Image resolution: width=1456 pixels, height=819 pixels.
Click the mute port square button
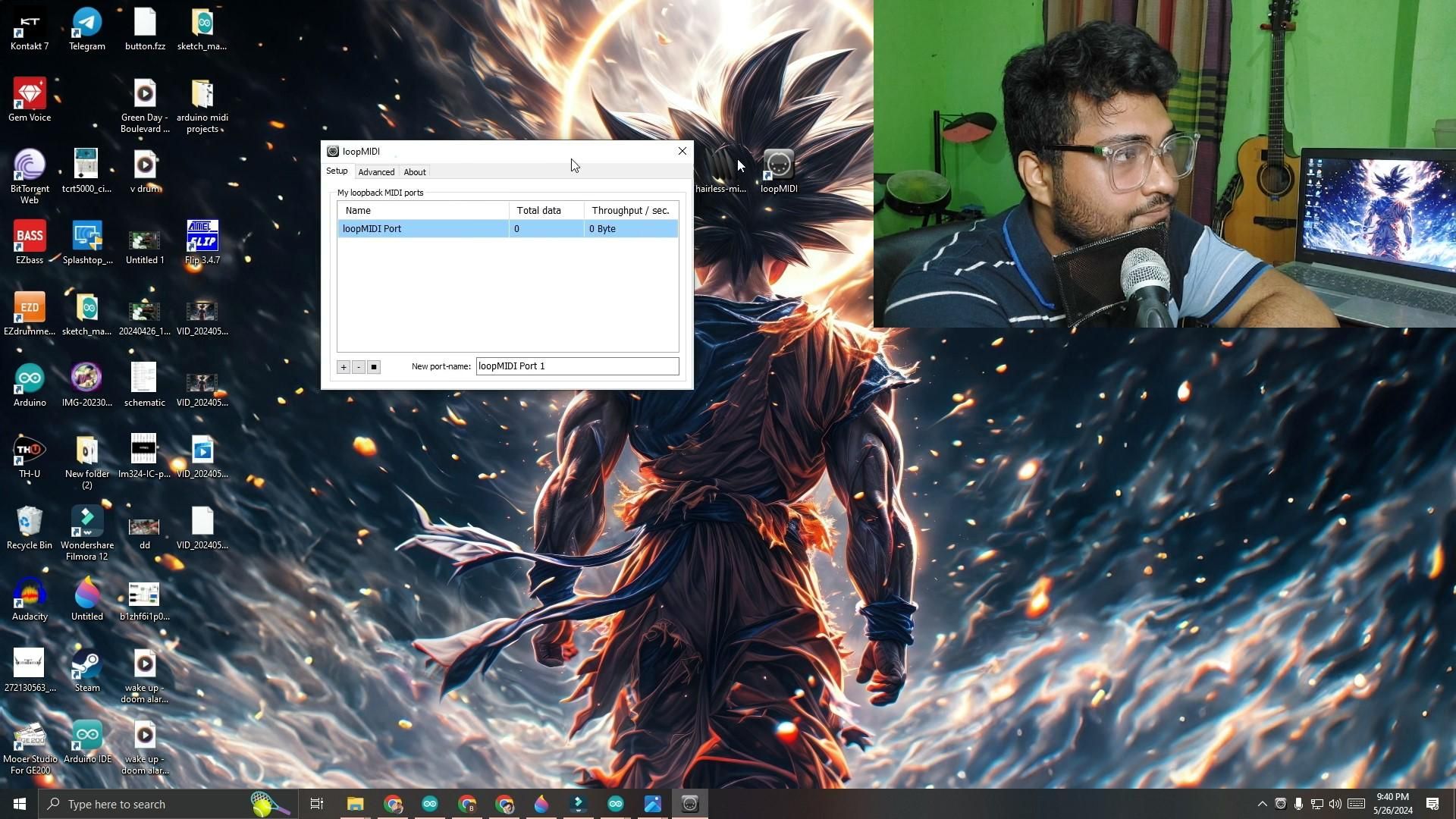374,367
